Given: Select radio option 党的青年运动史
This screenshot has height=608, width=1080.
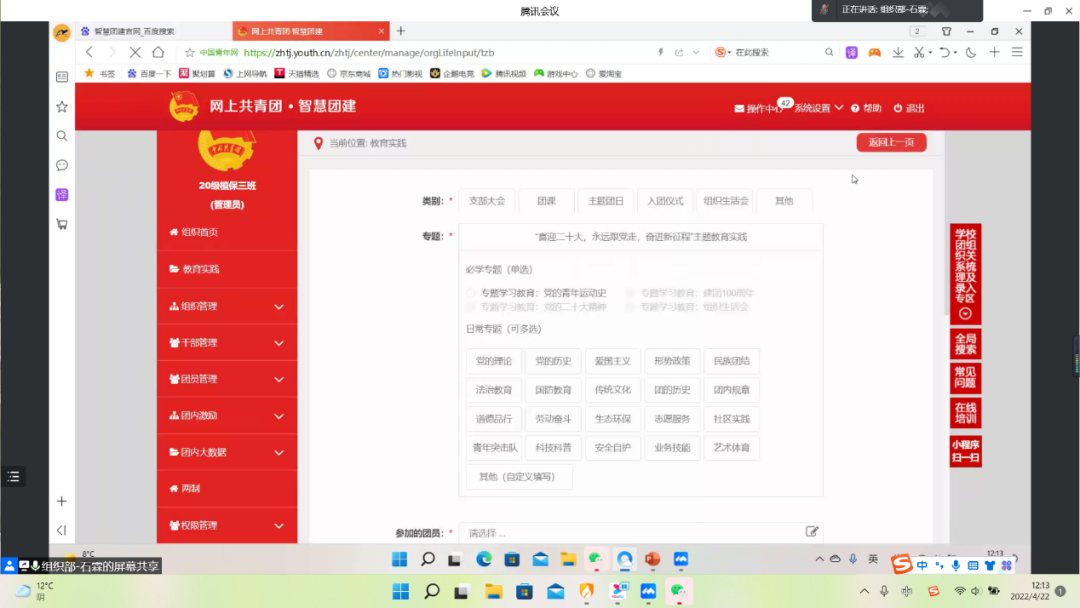Looking at the screenshot, I should pos(471,293).
